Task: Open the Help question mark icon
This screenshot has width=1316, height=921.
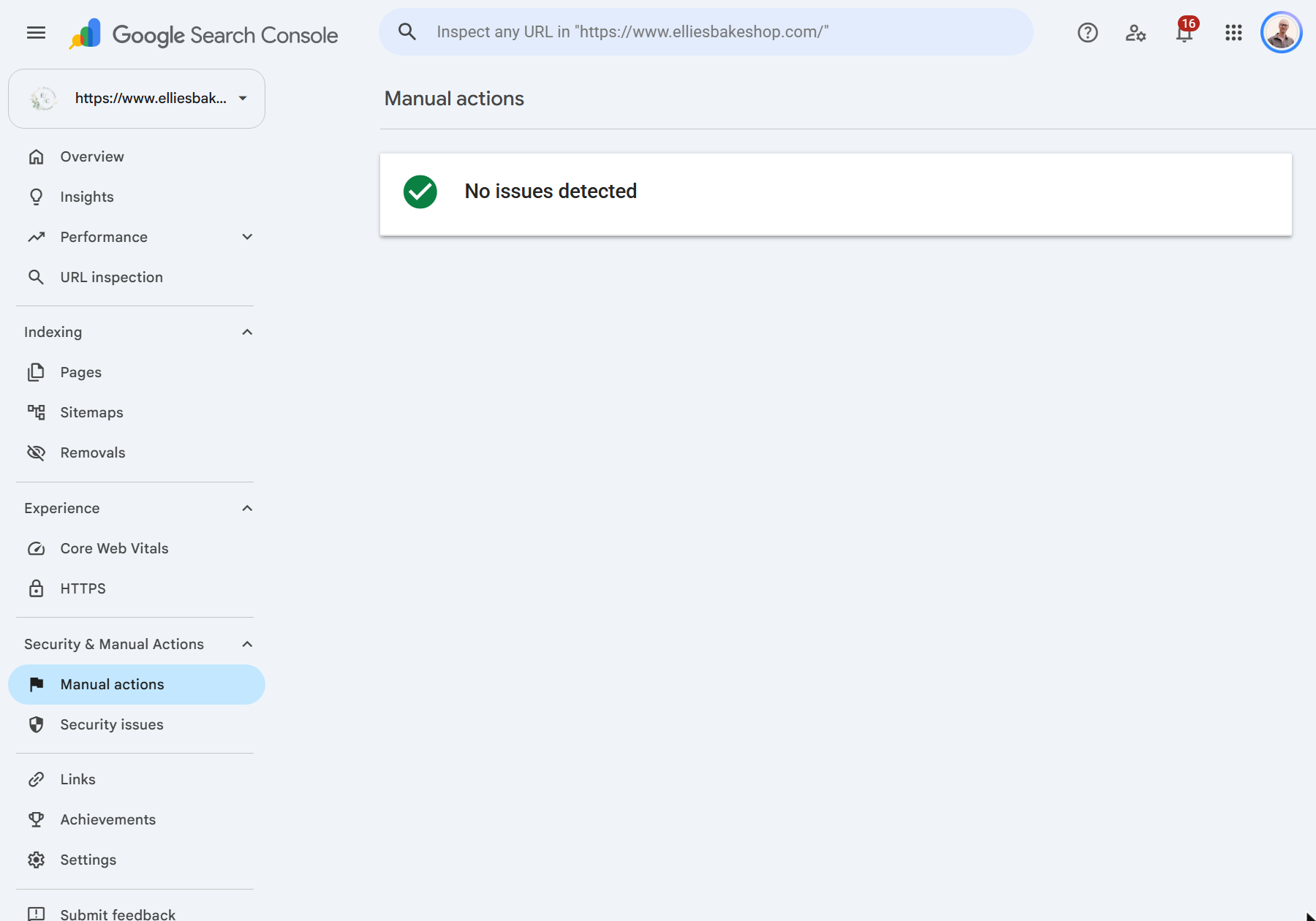Action: click(x=1087, y=32)
